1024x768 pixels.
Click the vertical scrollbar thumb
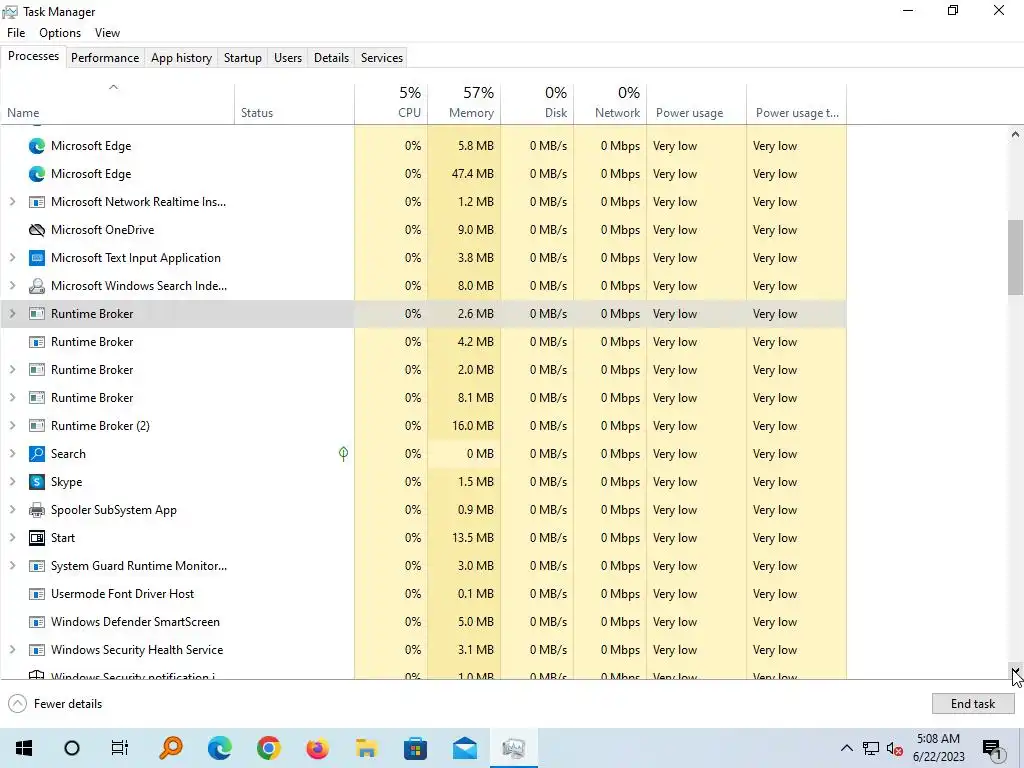[x=1015, y=257]
